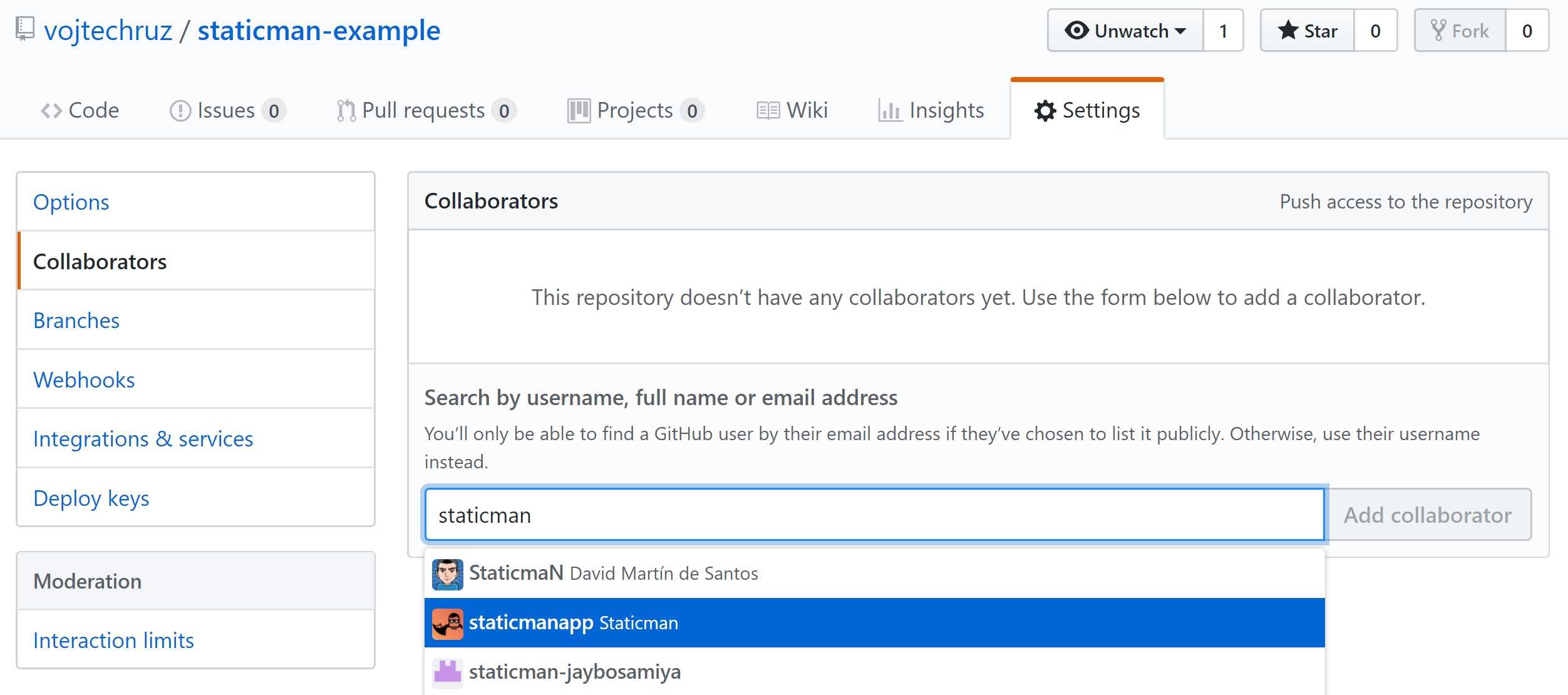
Task: Switch to the Issues tab
Action: click(x=227, y=111)
